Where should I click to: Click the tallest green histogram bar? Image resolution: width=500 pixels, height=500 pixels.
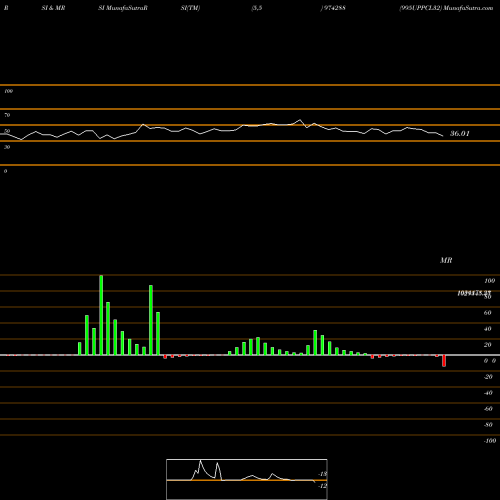(x=101, y=315)
